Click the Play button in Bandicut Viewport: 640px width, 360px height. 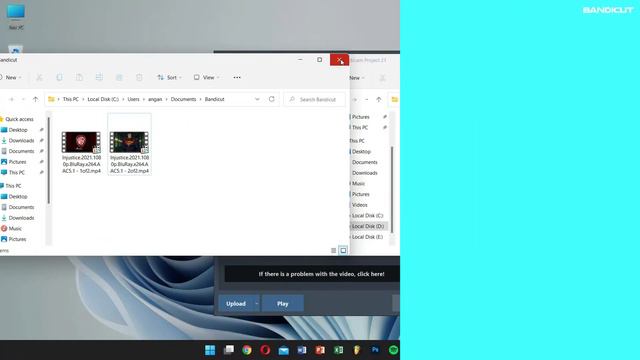282,304
